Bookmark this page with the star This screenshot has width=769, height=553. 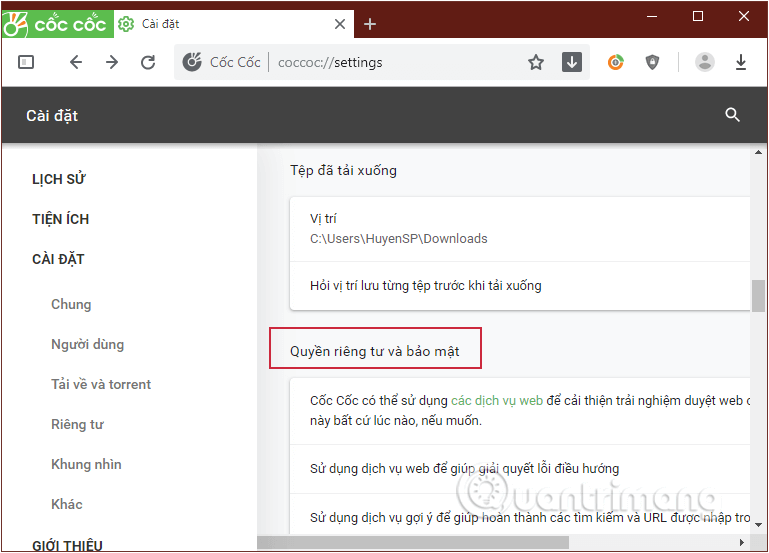click(x=536, y=62)
